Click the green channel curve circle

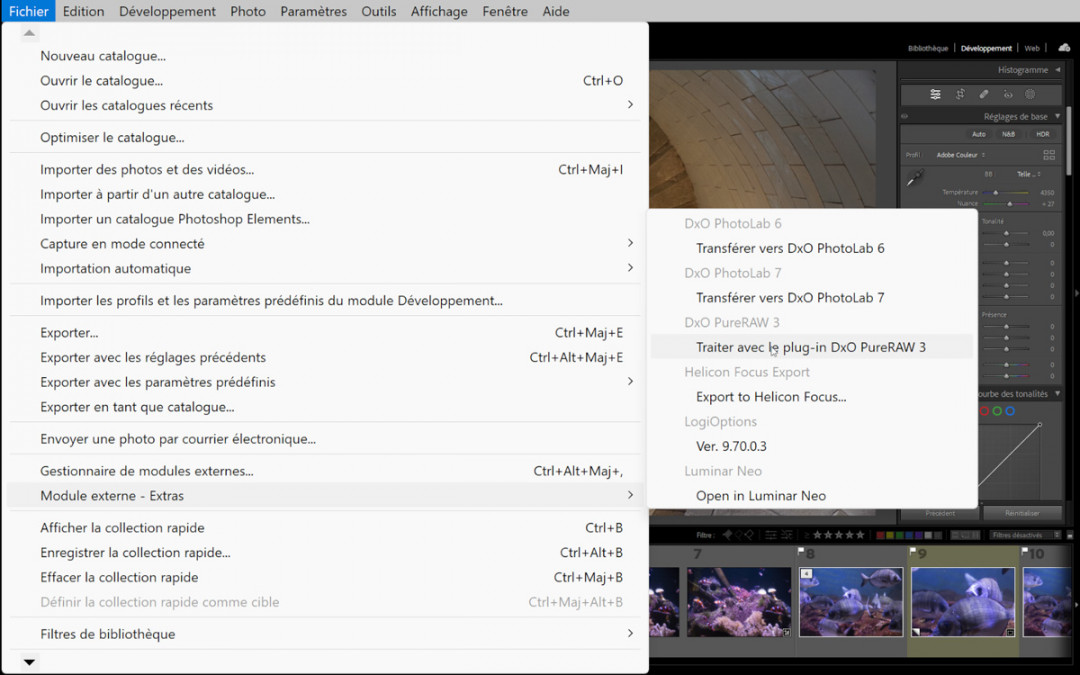pyautogui.click(x=997, y=411)
